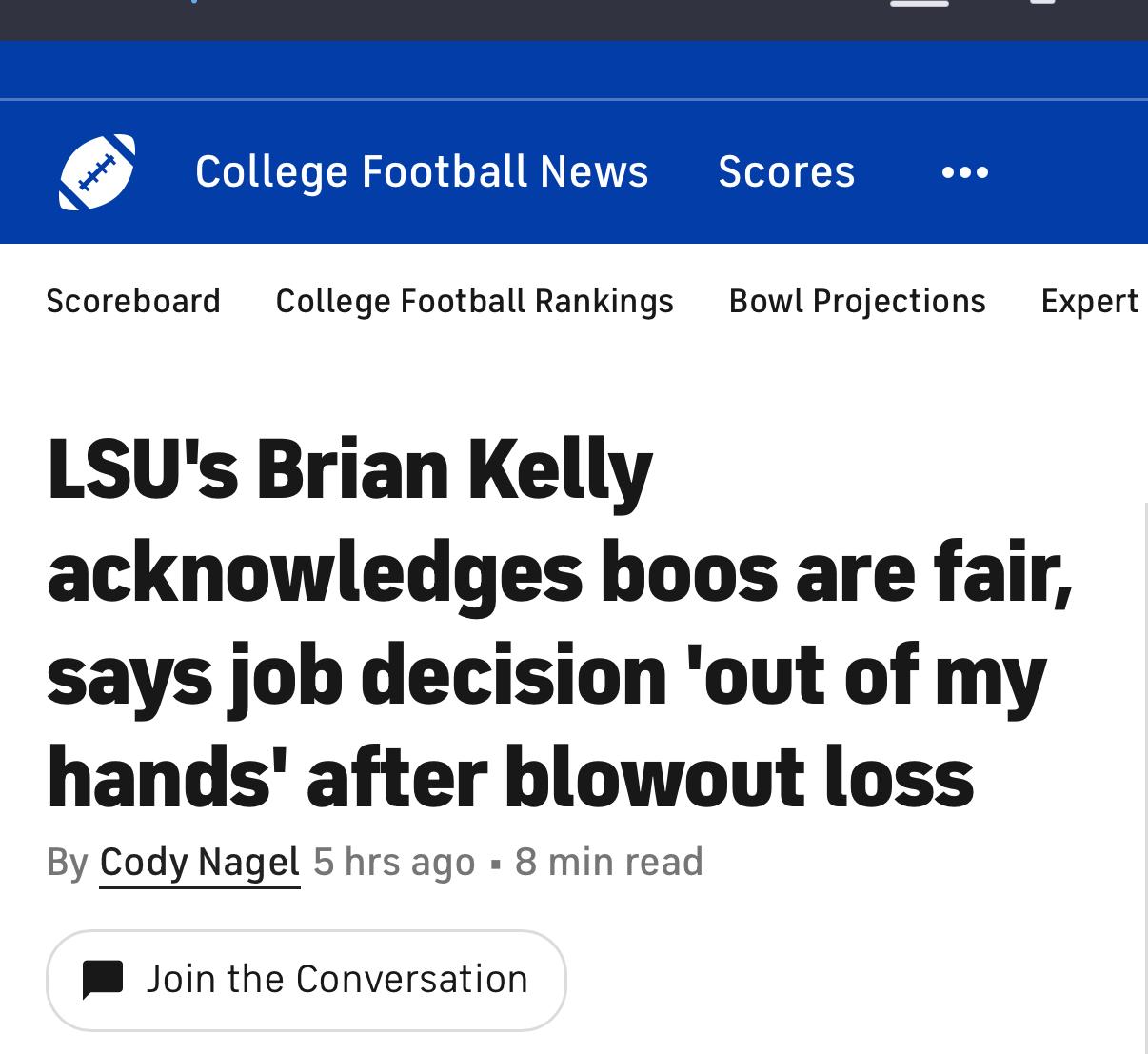
Task: Click the football logo icon
Action: (97, 172)
